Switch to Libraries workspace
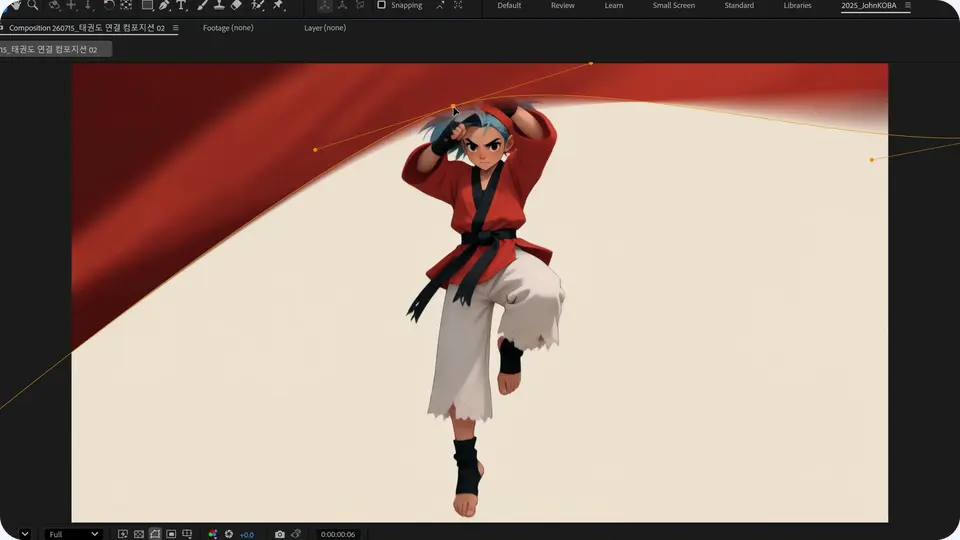 click(x=797, y=5)
